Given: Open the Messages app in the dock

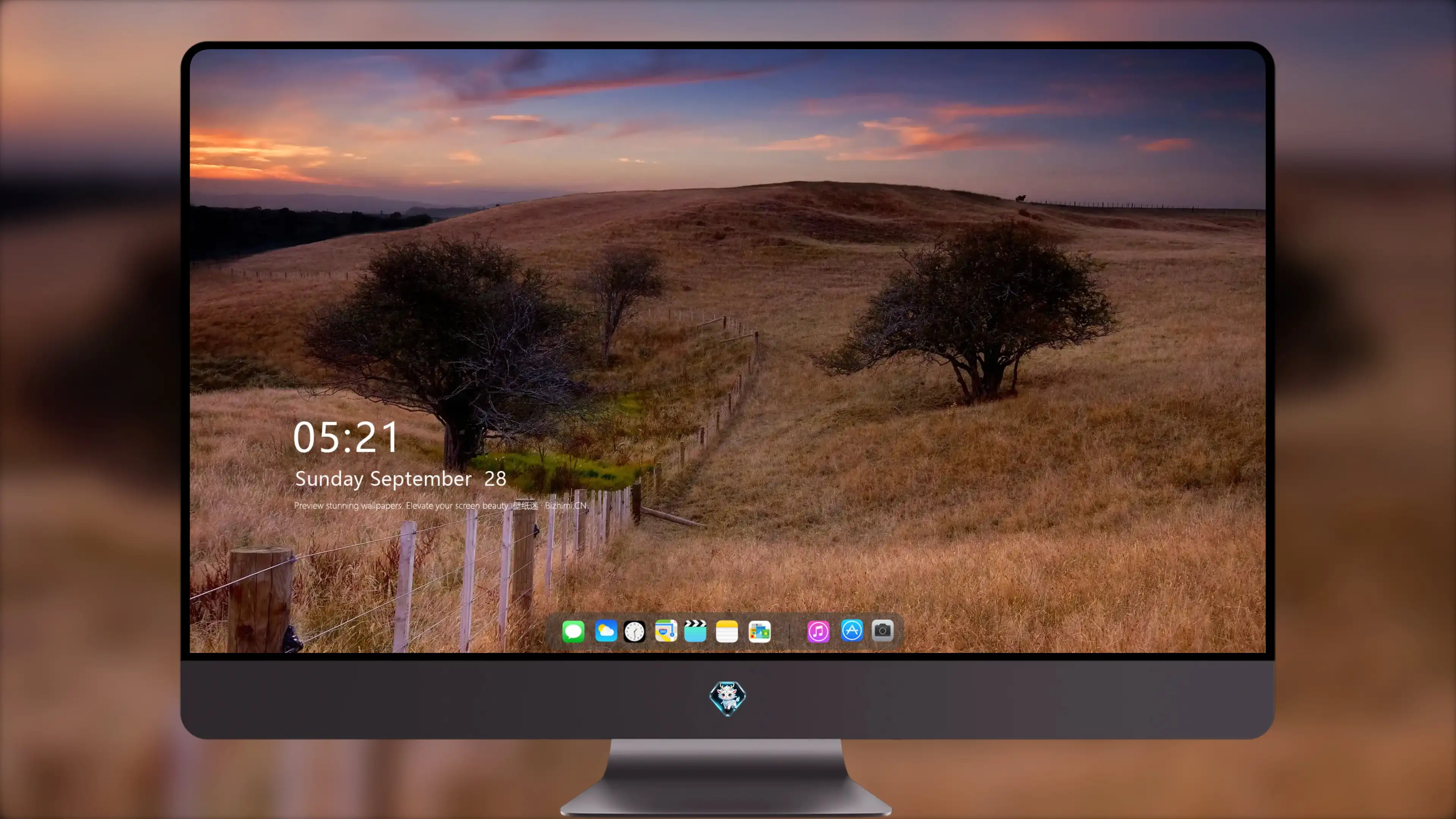Looking at the screenshot, I should 573,631.
